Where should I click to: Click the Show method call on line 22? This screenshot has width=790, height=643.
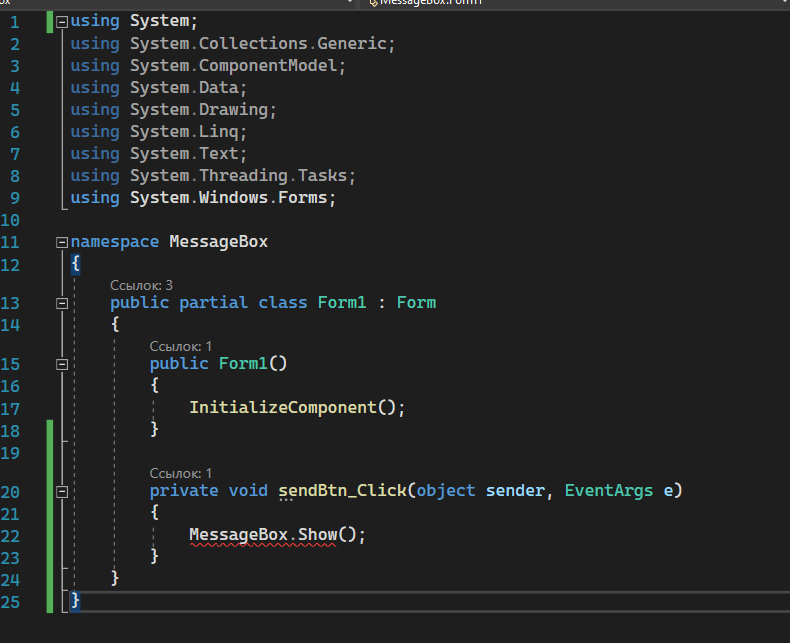coord(318,535)
